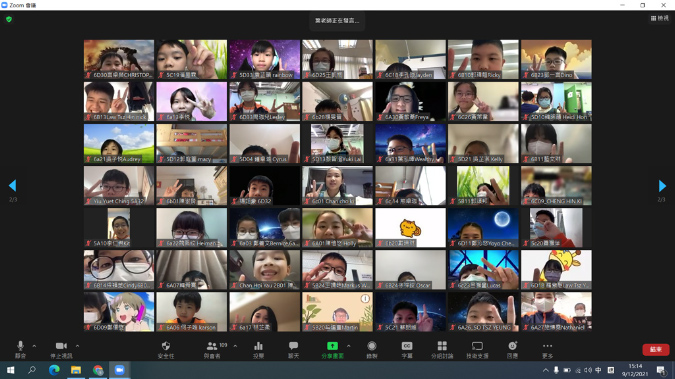
Task: Toggle meeting recording
Action: tap(372, 349)
